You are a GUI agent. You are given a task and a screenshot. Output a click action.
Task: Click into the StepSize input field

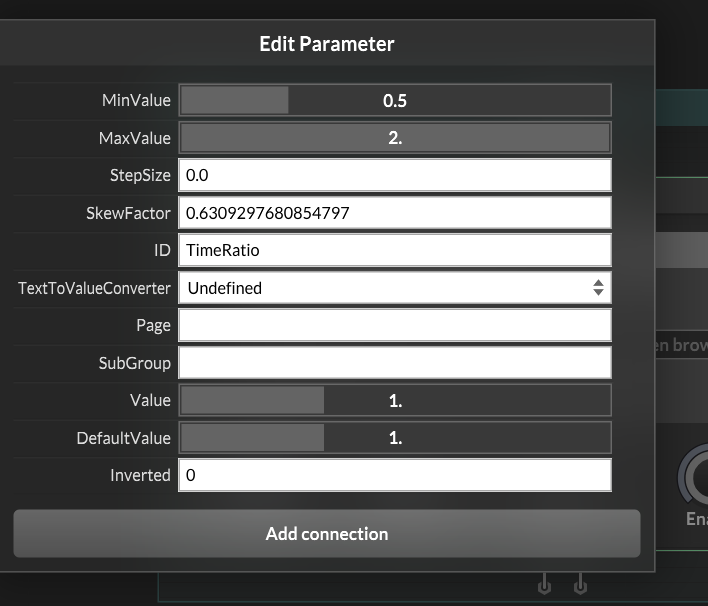(x=394, y=175)
